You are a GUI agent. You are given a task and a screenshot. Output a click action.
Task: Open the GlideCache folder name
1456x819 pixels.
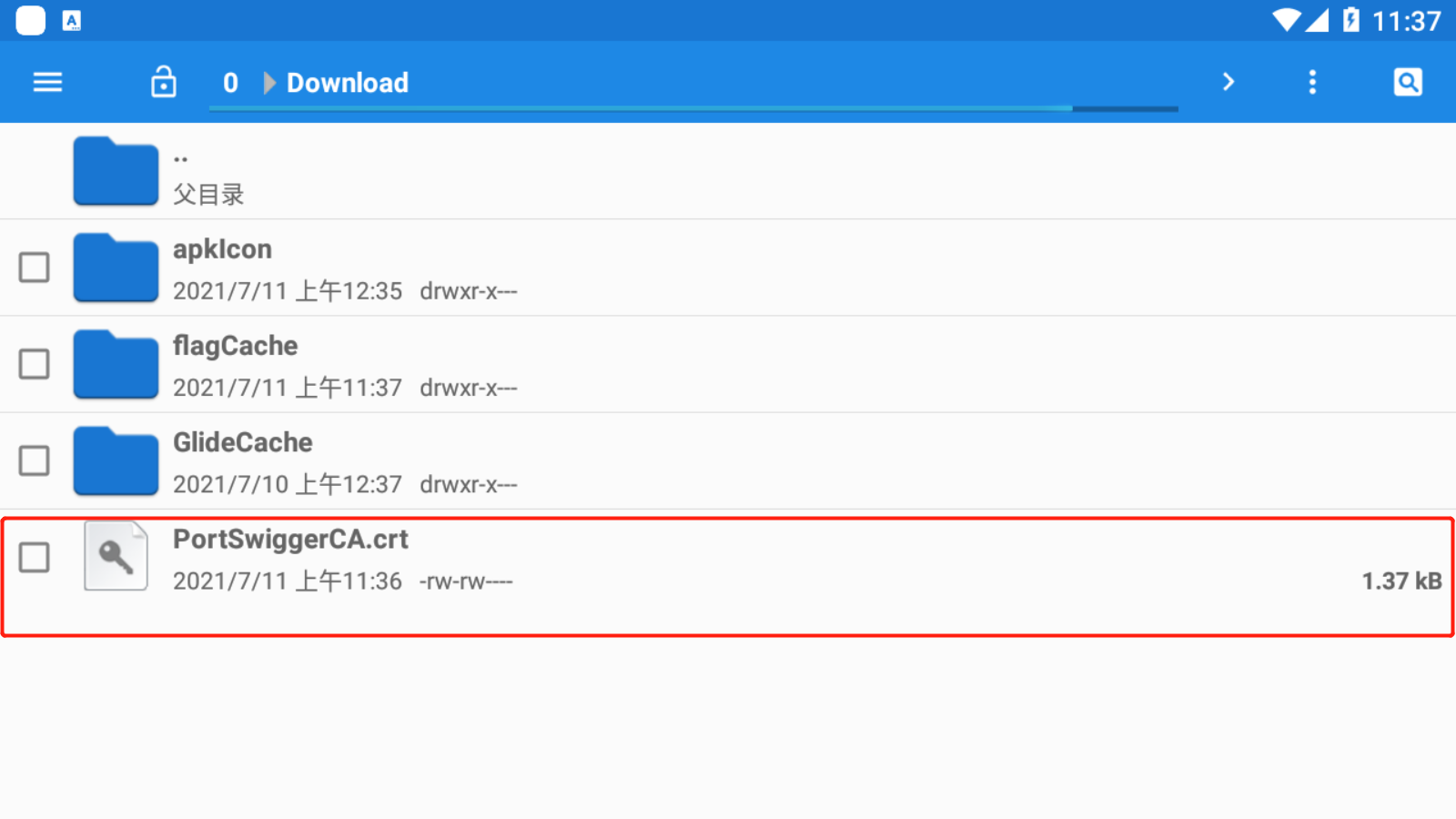(x=243, y=442)
